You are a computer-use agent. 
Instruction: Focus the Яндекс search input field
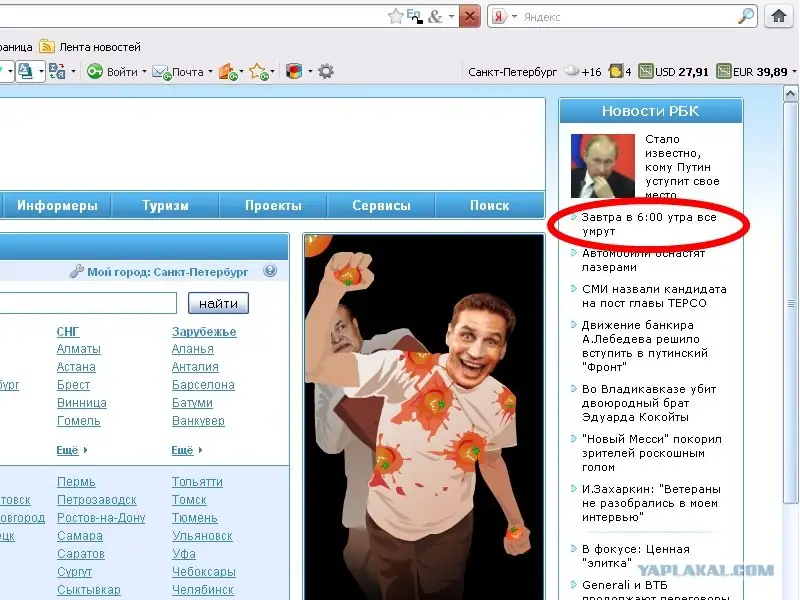click(629, 17)
